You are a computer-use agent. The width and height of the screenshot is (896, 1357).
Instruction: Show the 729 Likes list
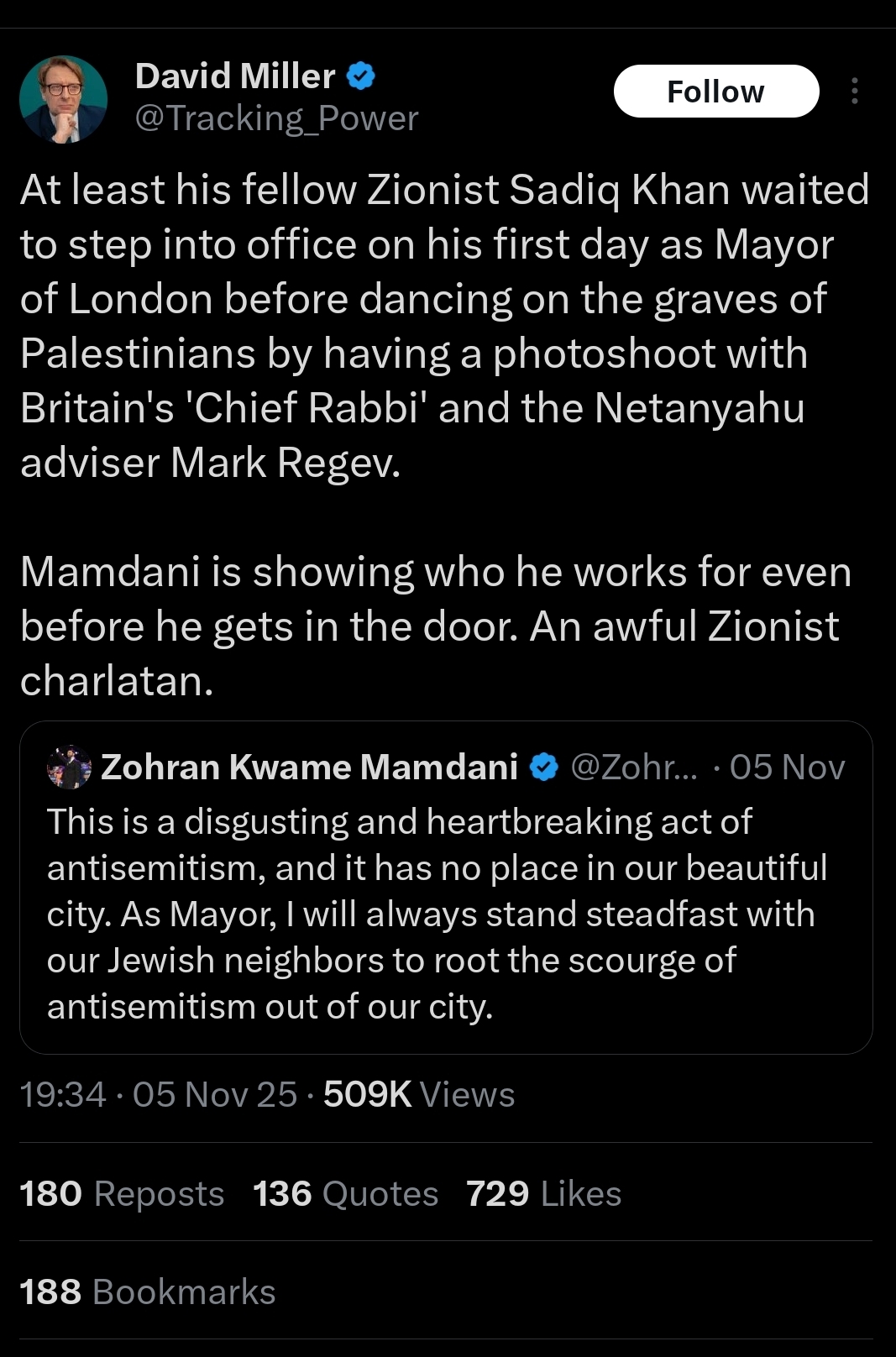(x=543, y=1193)
